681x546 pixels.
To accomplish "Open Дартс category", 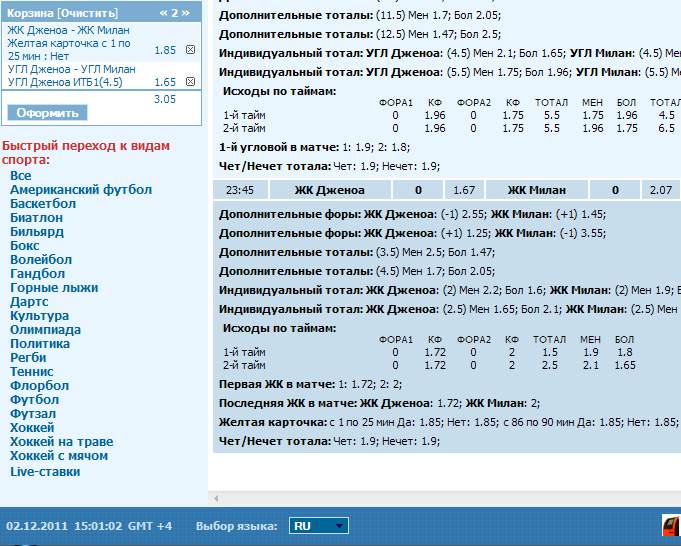I will pos(29,302).
